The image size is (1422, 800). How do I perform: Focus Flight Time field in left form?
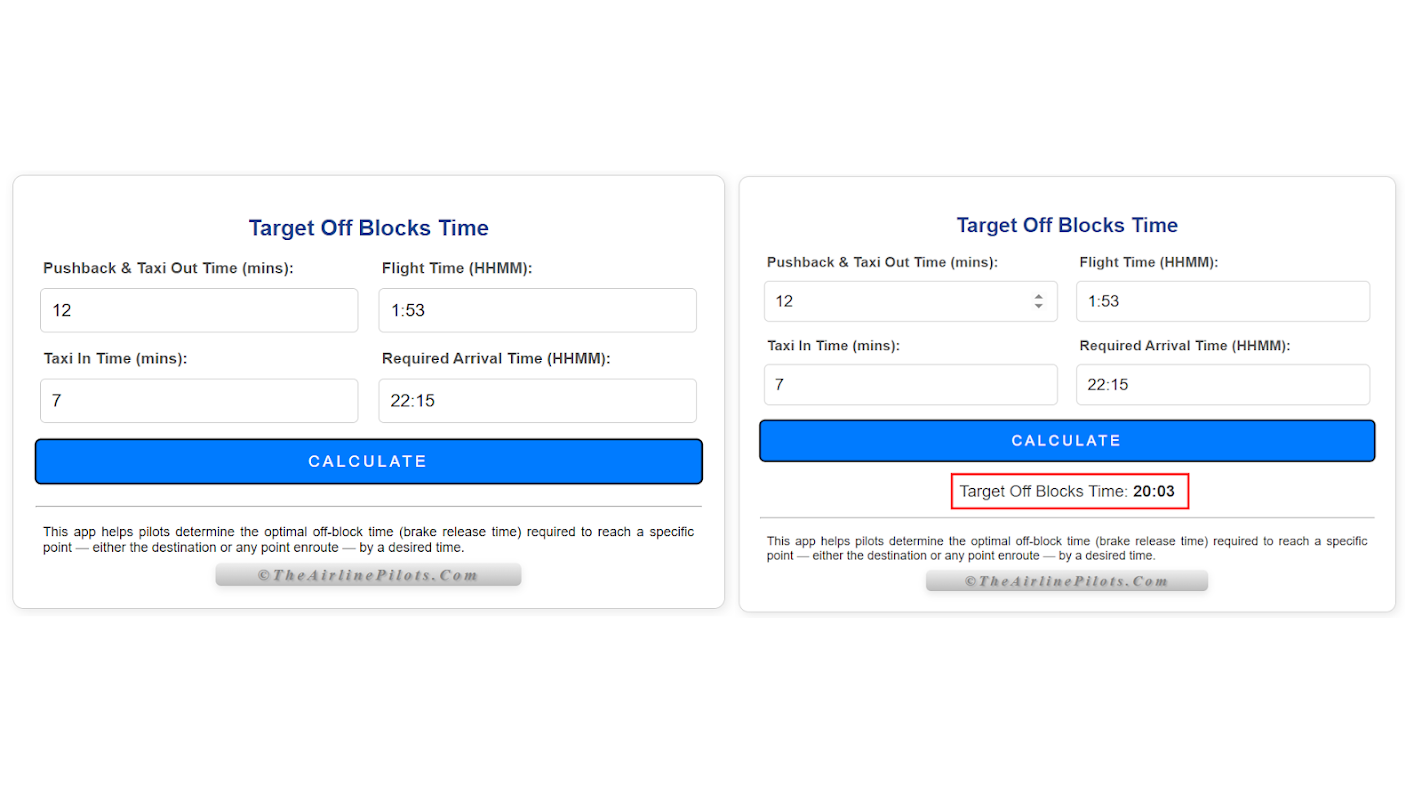537,310
